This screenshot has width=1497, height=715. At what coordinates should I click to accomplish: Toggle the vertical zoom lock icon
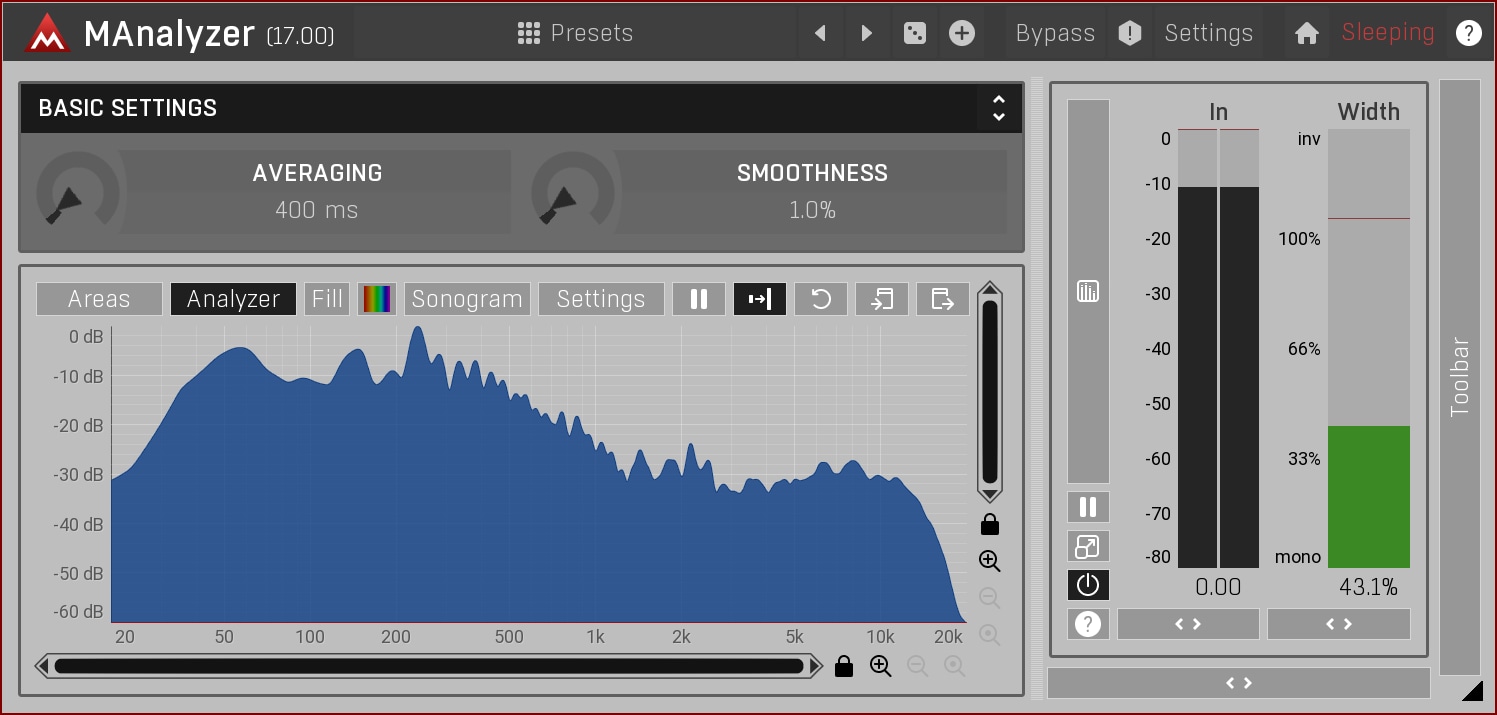coord(990,524)
